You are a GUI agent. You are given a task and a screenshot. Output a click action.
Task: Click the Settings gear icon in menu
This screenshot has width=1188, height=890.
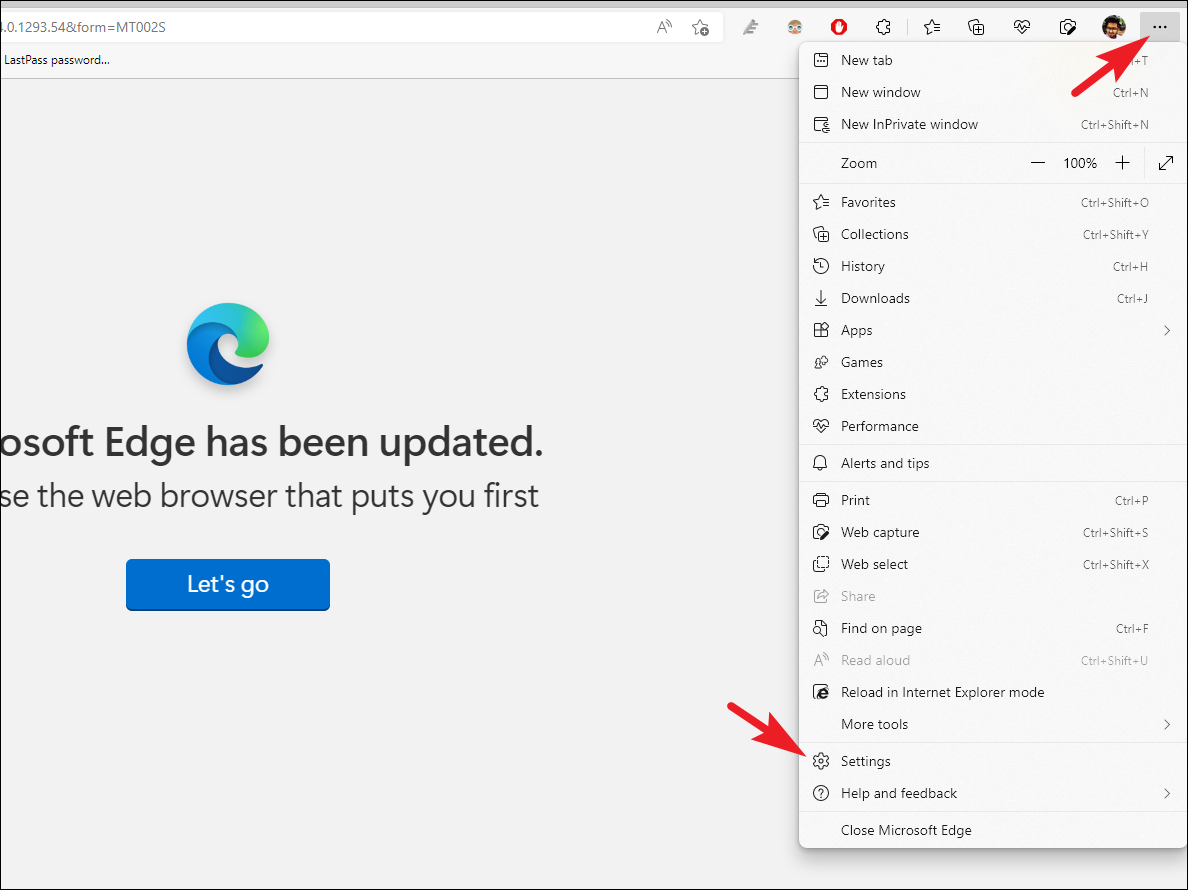pos(821,761)
